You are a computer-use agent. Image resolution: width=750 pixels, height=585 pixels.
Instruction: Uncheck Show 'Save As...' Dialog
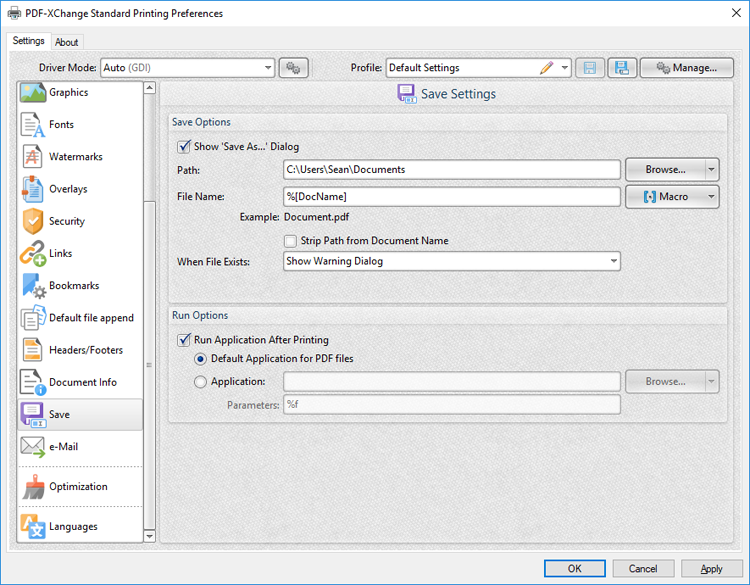[x=184, y=146]
